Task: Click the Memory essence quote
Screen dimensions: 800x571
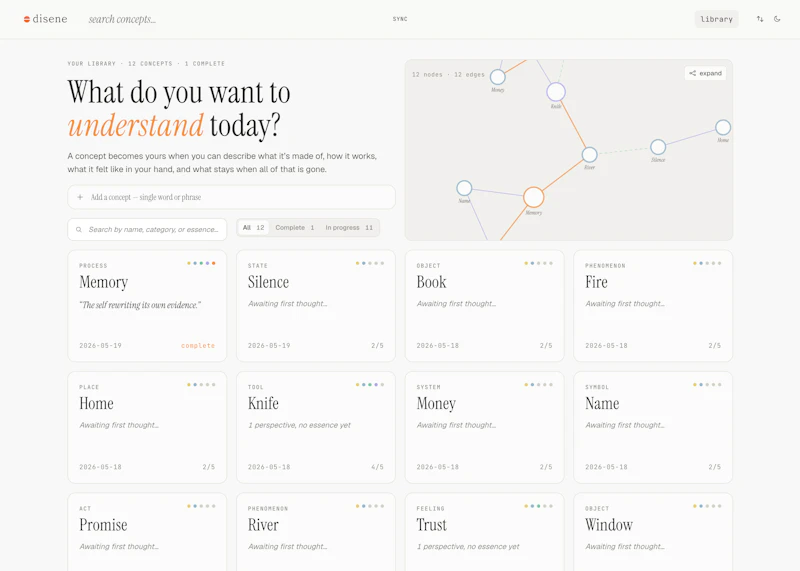Action: click(140, 305)
